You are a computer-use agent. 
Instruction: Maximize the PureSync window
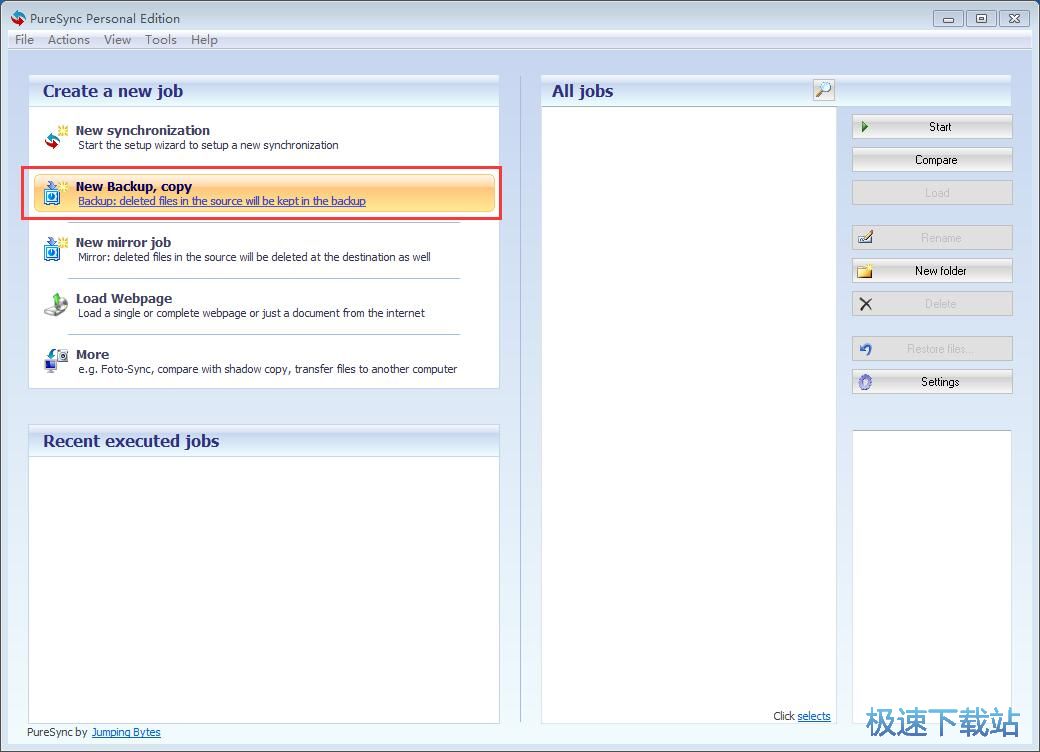pyautogui.click(x=981, y=19)
